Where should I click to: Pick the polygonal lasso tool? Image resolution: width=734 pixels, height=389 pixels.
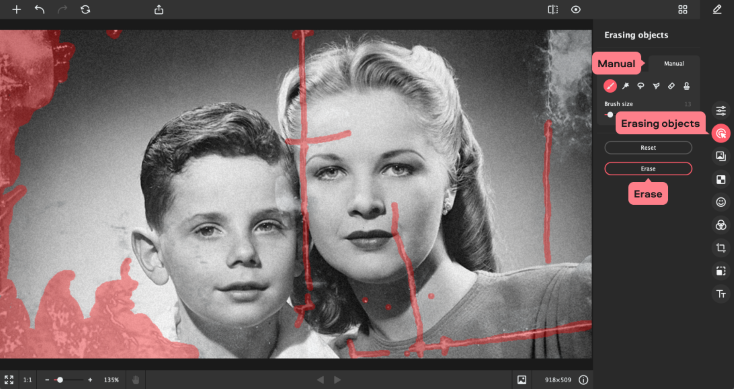pyautogui.click(x=656, y=86)
